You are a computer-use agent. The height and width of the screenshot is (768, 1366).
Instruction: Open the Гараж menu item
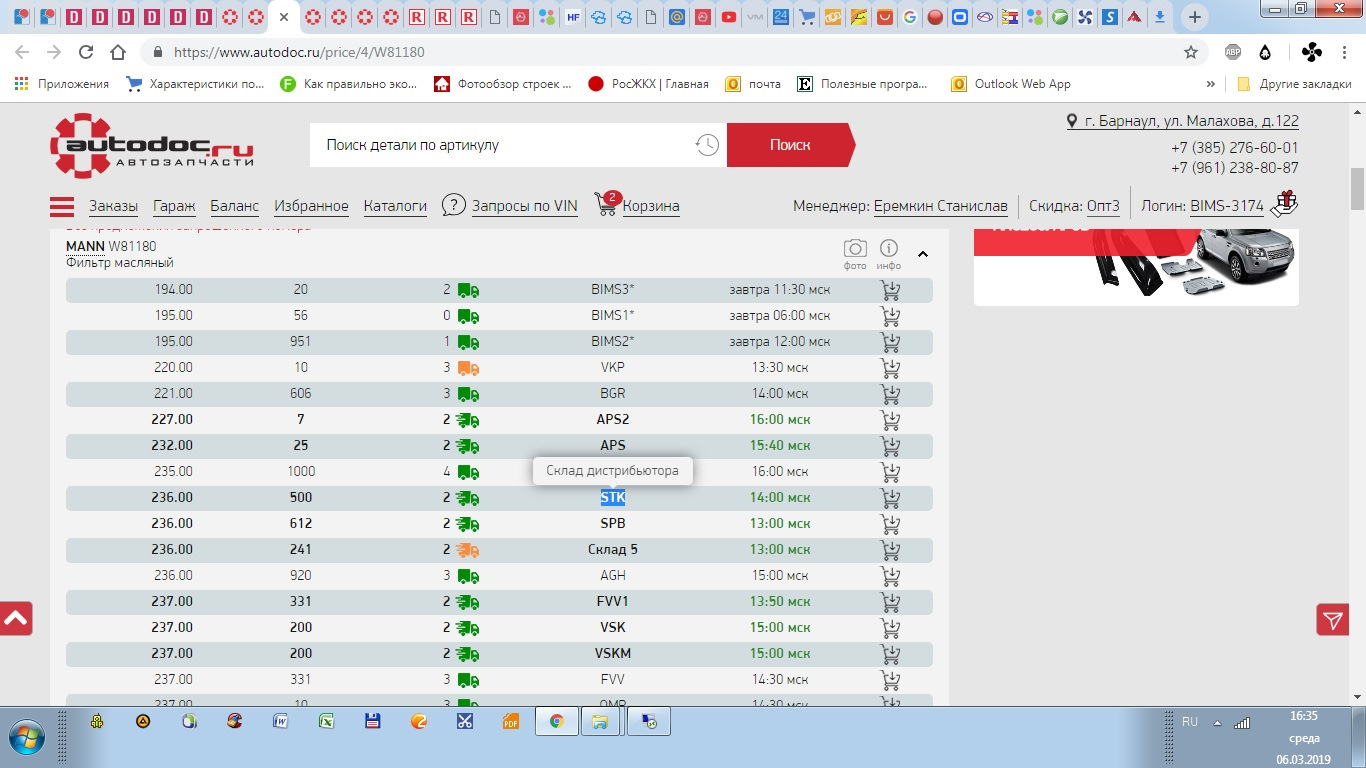coord(174,206)
